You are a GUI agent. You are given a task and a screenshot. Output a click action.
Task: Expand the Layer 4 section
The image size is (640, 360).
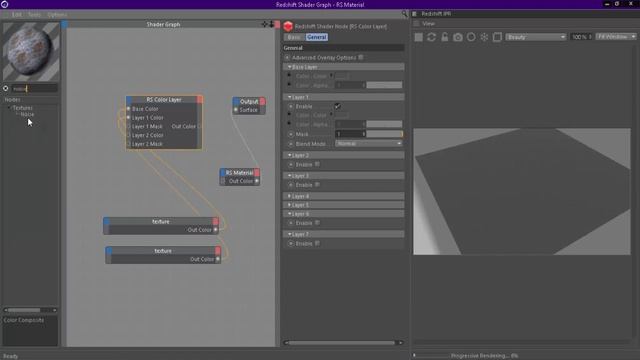289,196
